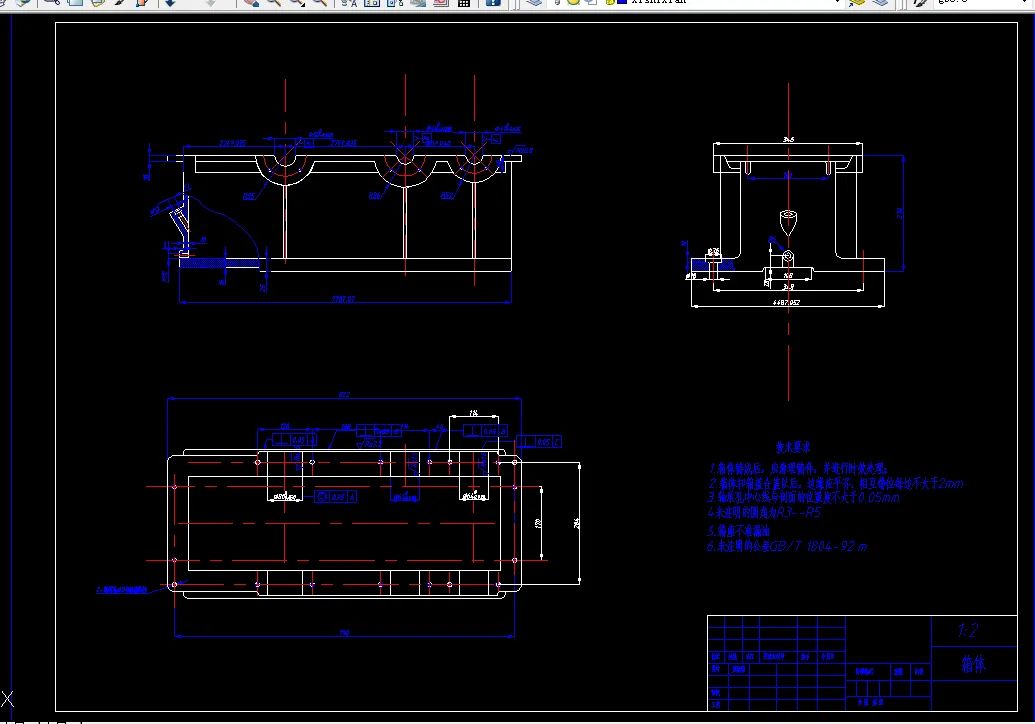Click Make Object's Layer Current icon

[x=857, y=2]
